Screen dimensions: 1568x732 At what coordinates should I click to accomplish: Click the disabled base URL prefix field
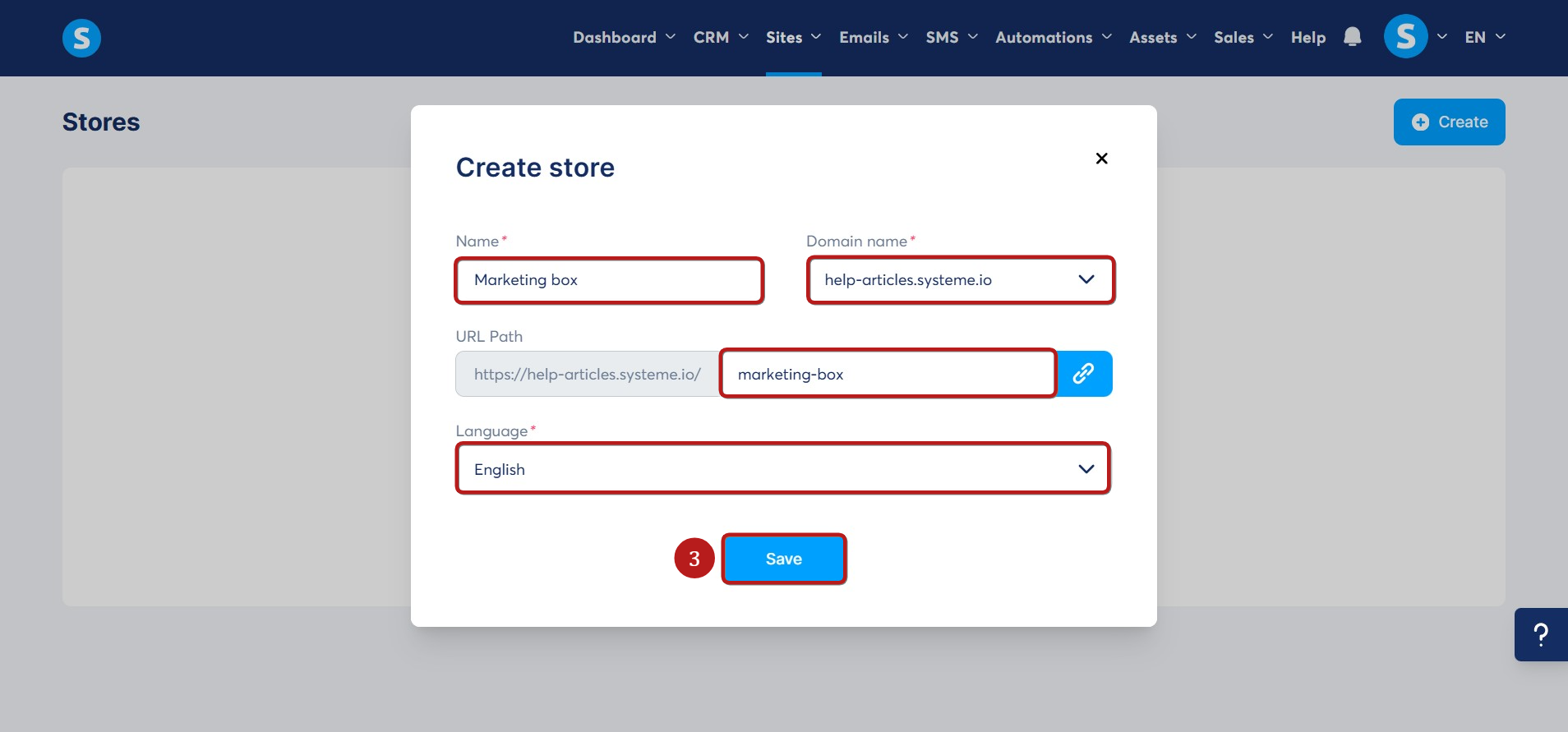(588, 374)
